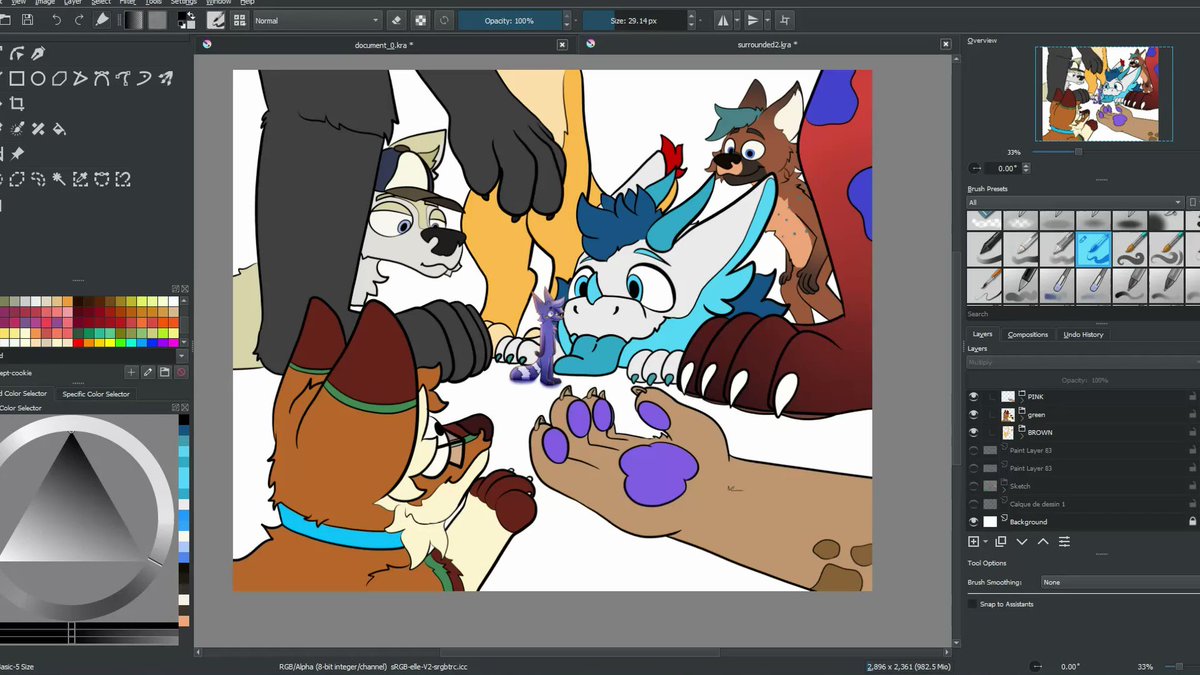Image resolution: width=1200 pixels, height=675 pixels.
Task: Redo the last undone action
Action: [79, 20]
